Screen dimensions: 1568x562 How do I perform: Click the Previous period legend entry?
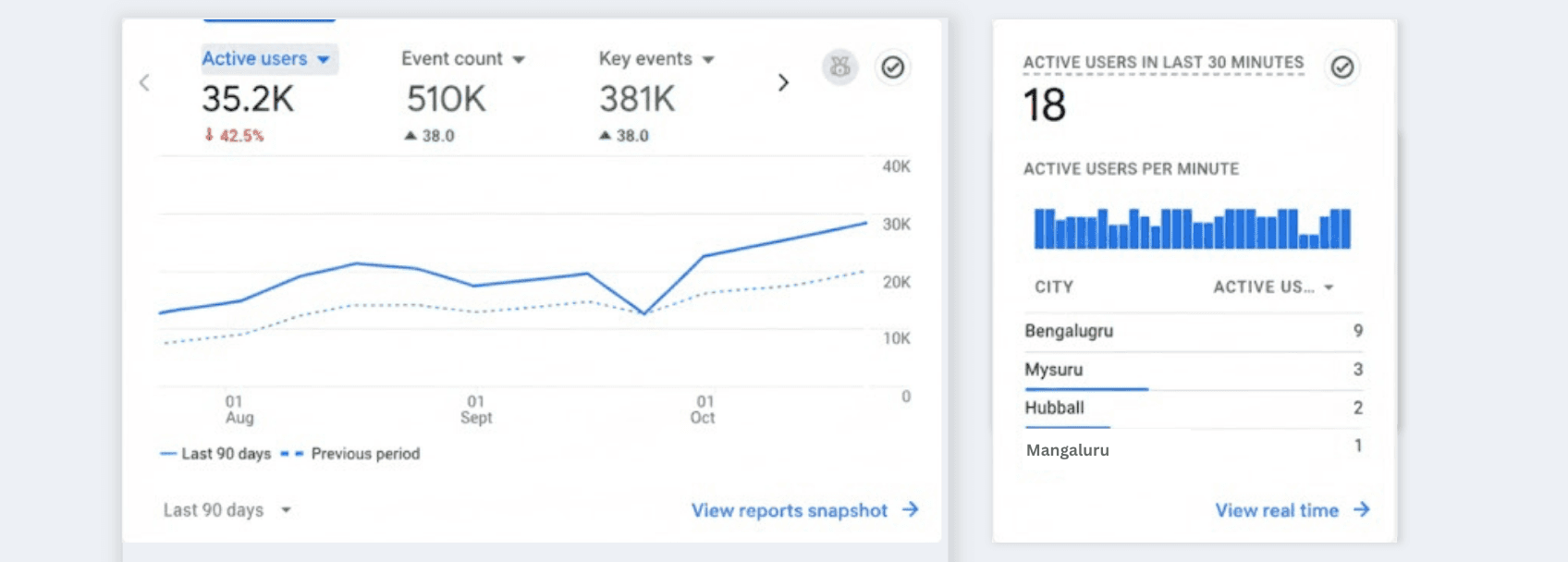point(350,454)
